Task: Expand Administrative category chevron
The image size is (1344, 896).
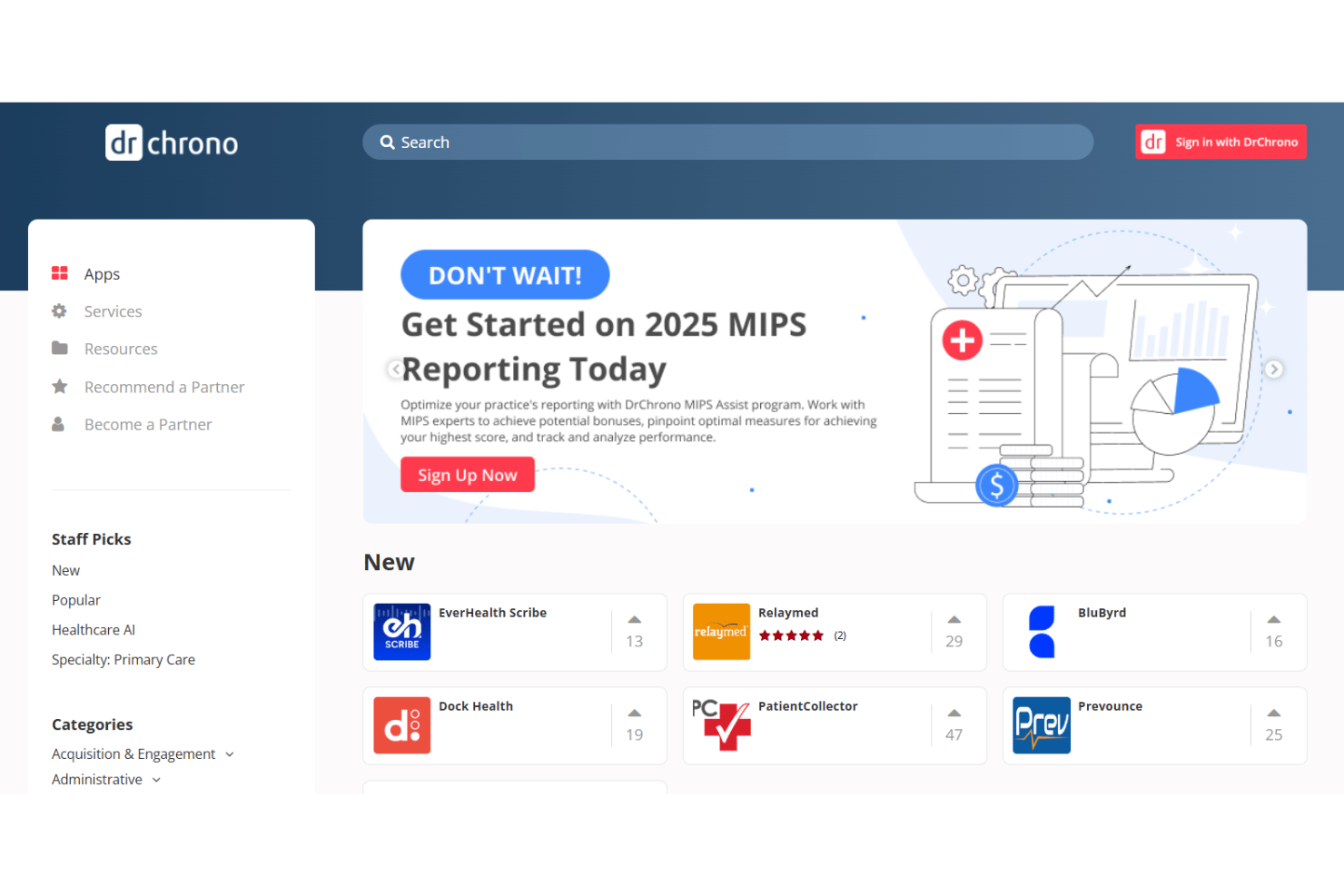Action: pyautogui.click(x=156, y=780)
